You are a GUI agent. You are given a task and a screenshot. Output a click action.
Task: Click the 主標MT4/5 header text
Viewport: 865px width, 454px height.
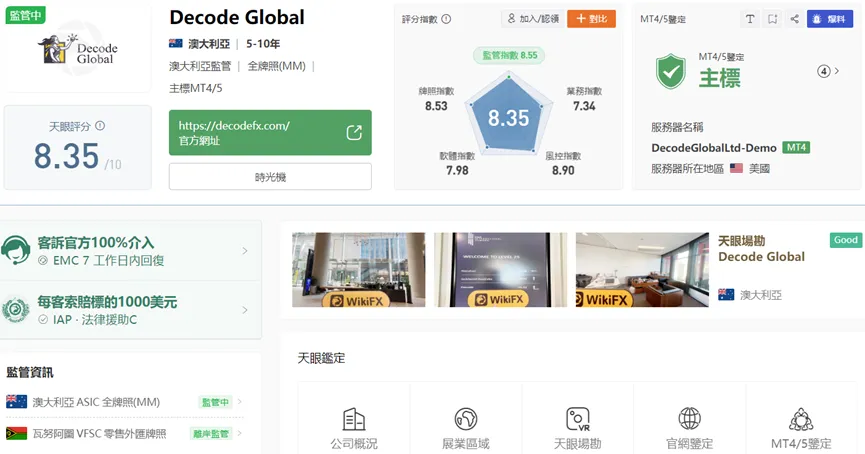click(196, 88)
